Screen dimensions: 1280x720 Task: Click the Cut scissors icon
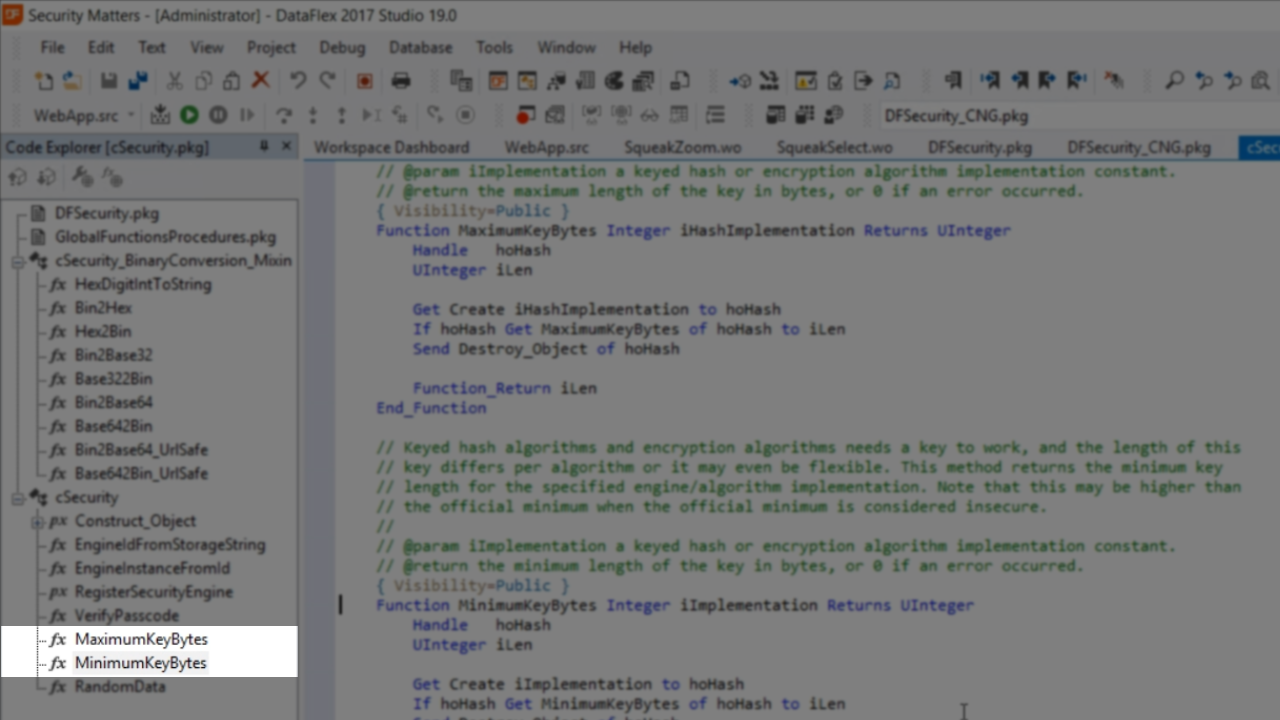tap(174, 81)
